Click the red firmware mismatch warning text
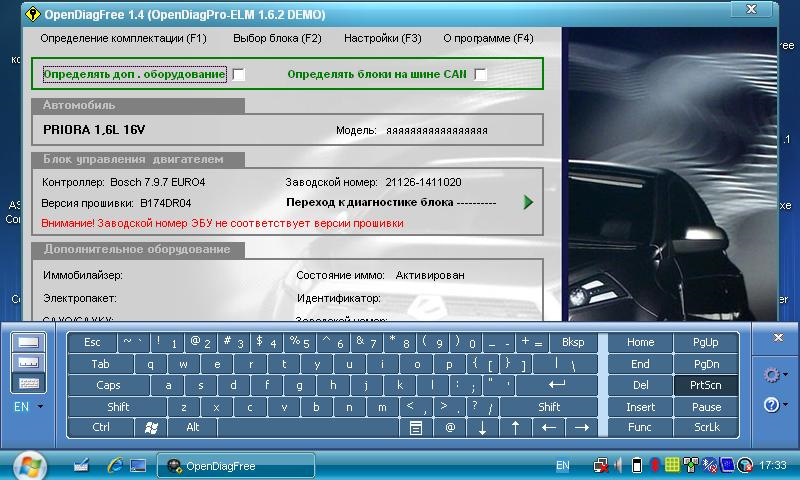This screenshot has height=480, width=800. tap(222, 223)
